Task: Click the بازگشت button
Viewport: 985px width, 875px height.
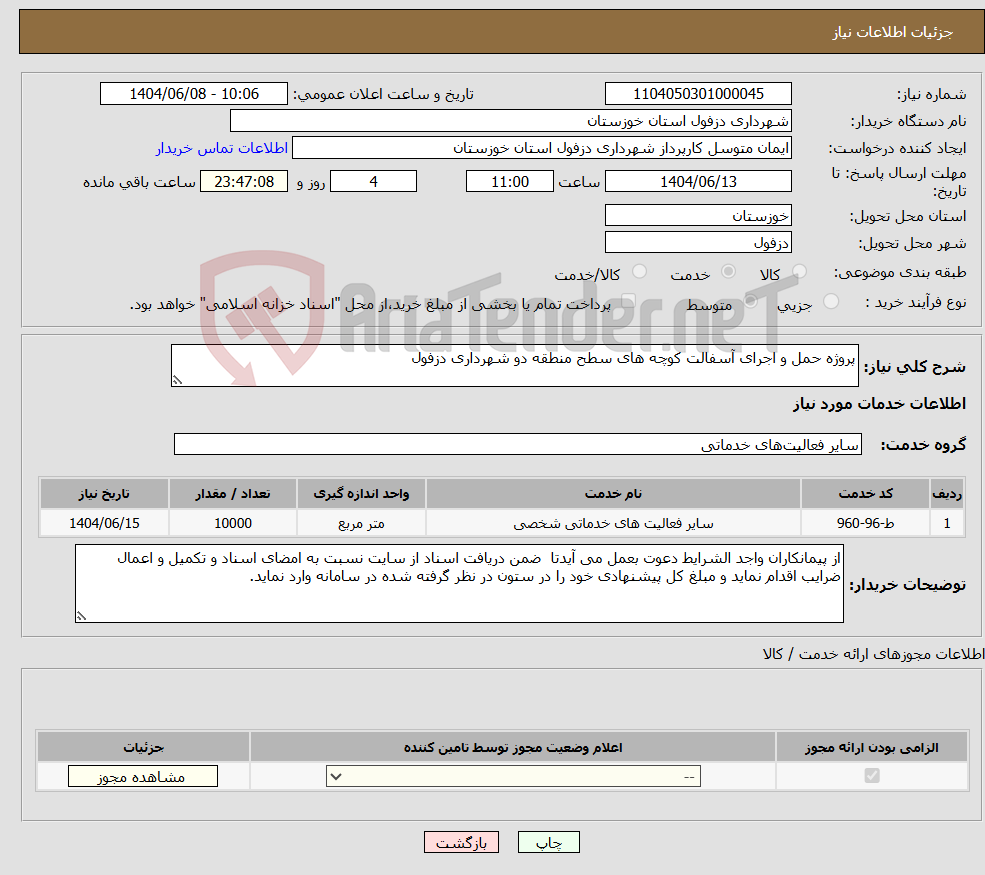Action: 461,842
